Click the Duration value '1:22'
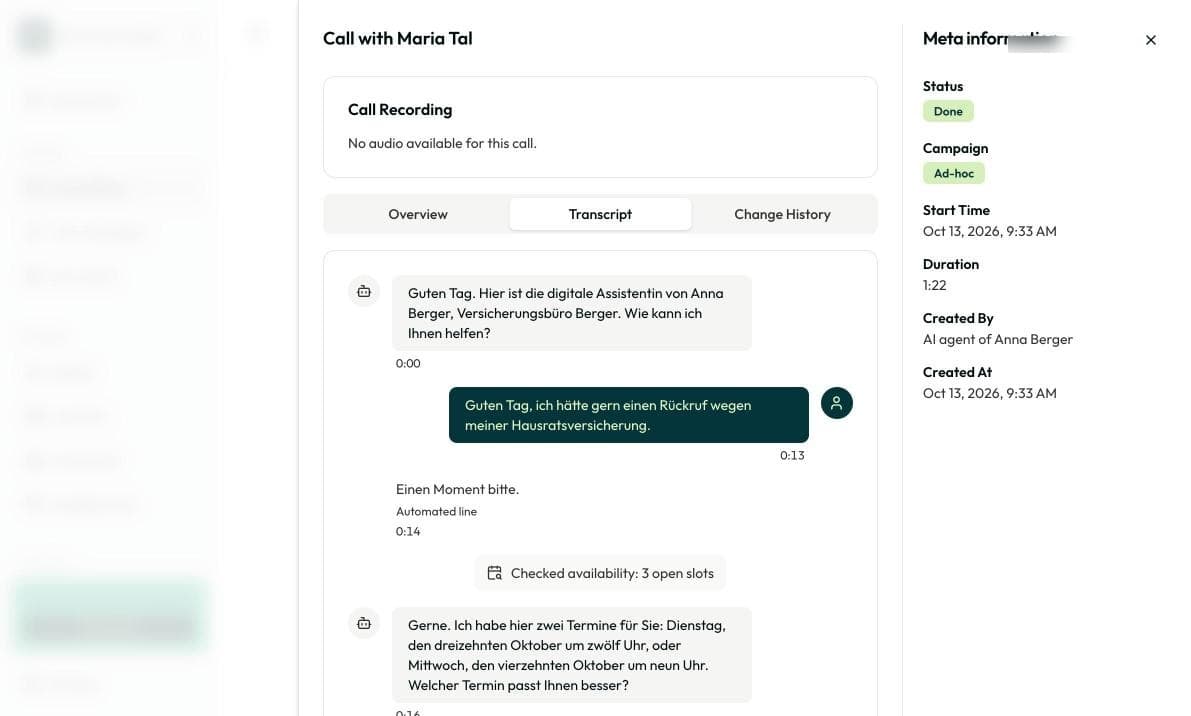The image size is (1191, 716). tap(934, 285)
